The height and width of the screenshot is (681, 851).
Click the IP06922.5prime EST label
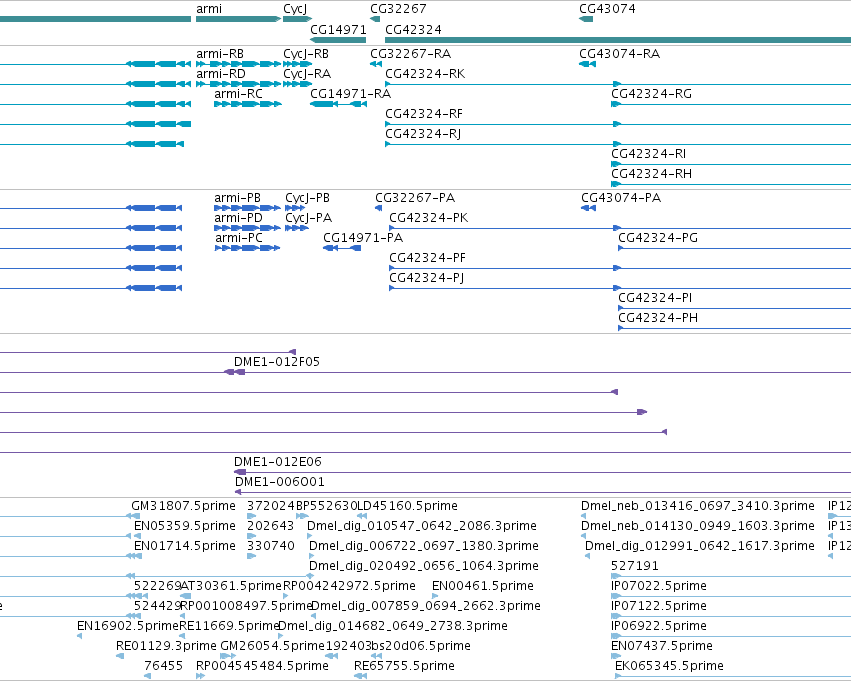659,627
